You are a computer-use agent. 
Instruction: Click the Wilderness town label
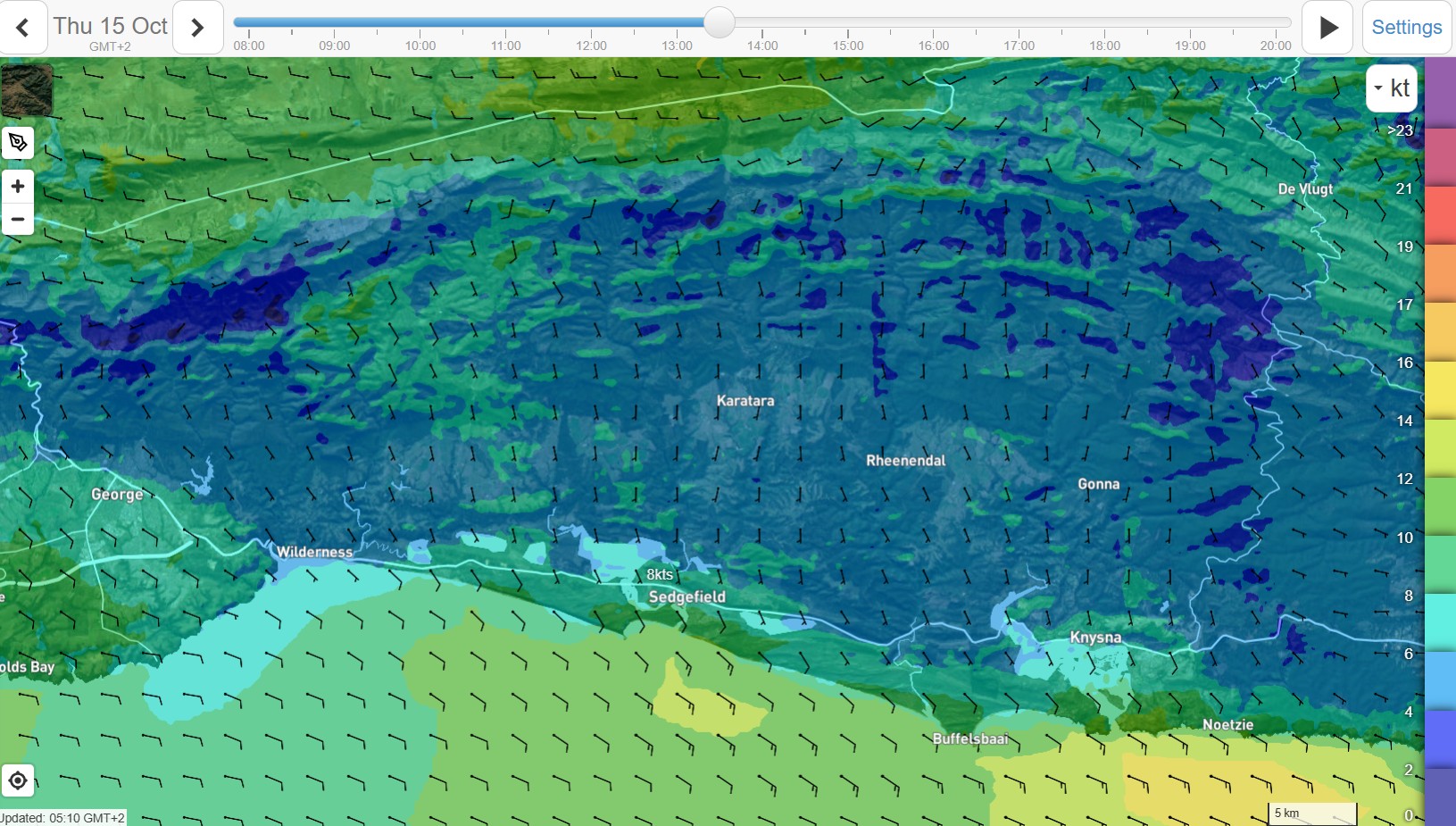[x=314, y=552]
